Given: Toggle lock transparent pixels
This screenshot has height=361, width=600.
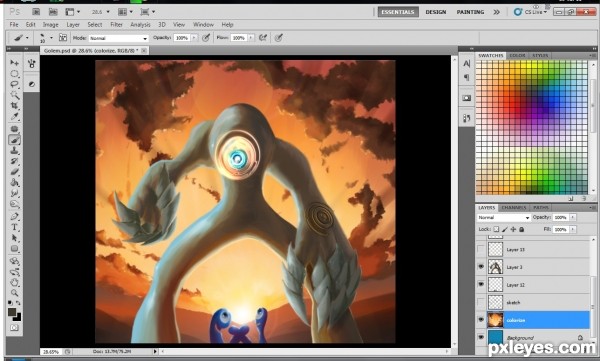Looking at the screenshot, I should (496, 229).
